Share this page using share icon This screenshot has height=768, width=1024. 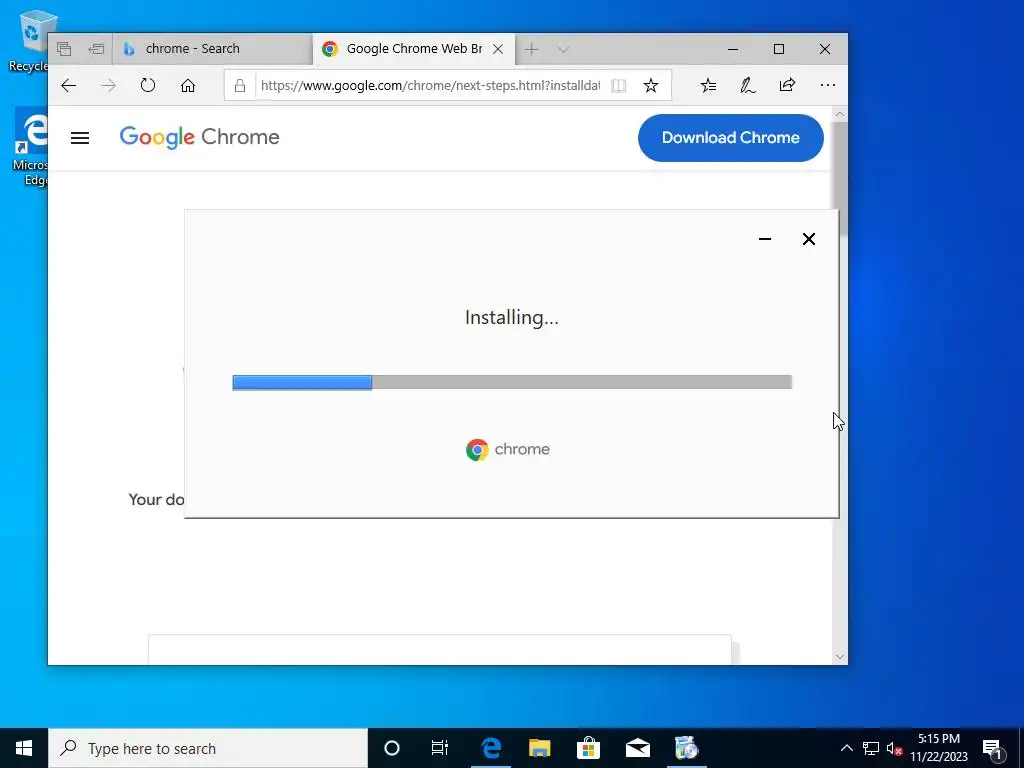(x=788, y=85)
